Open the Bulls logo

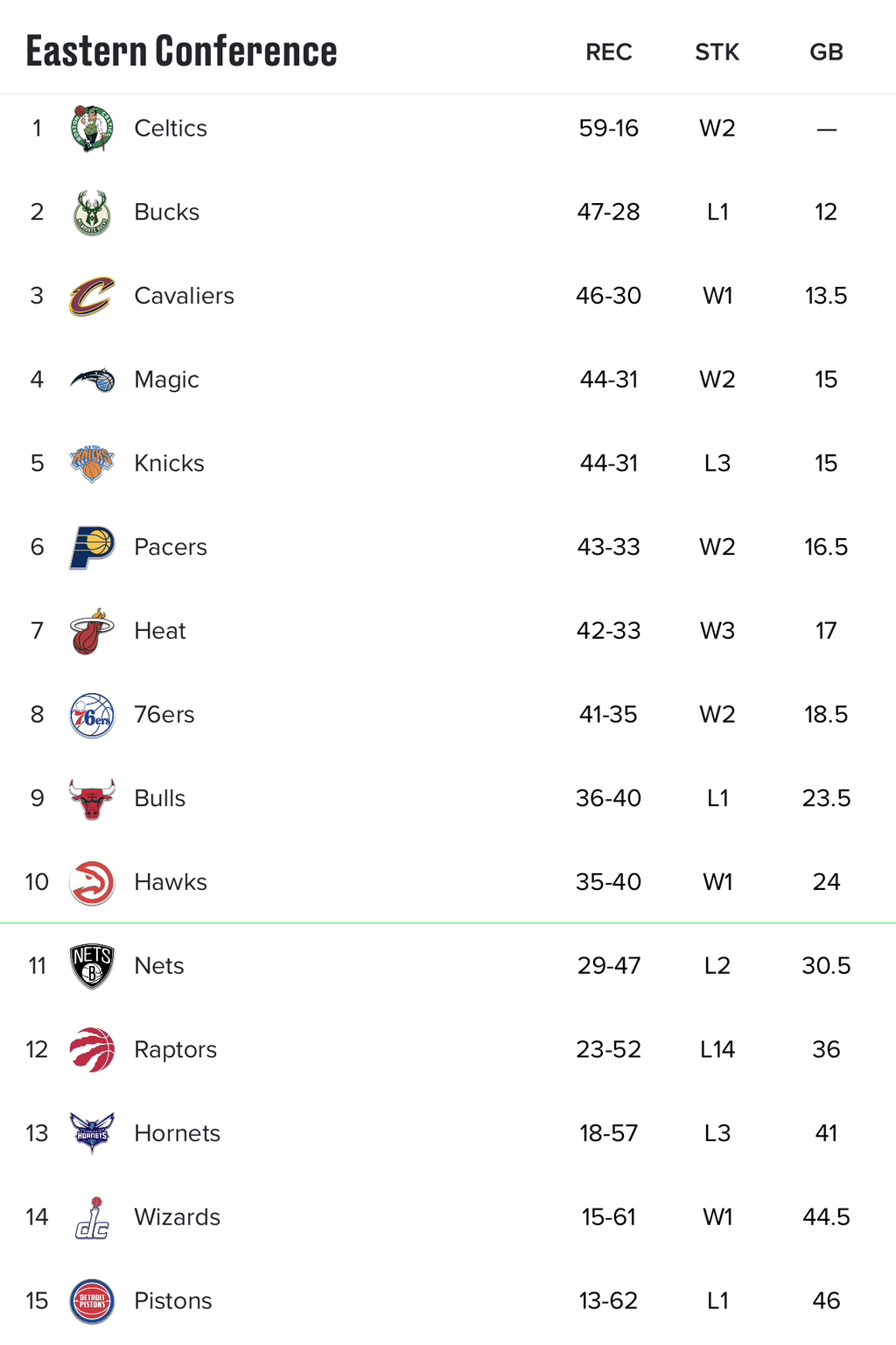pos(92,798)
